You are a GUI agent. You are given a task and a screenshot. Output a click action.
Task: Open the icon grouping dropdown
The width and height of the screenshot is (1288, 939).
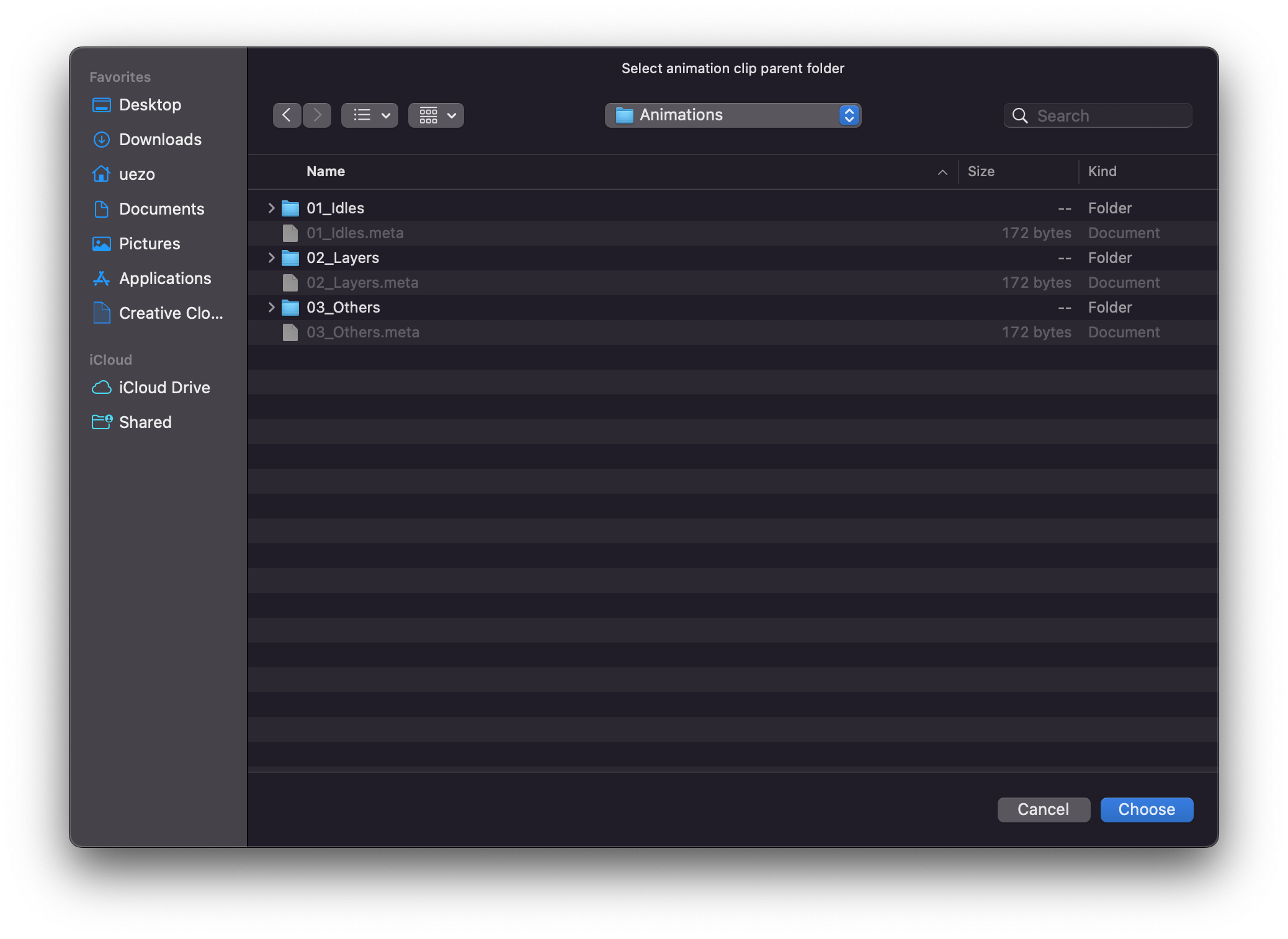(x=436, y=115)
